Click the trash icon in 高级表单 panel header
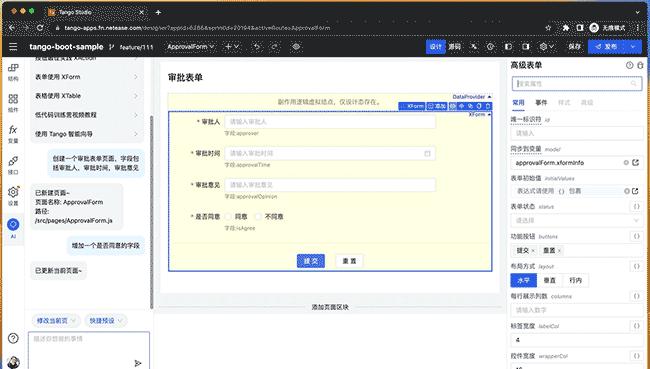This screenshot has width=650, height=369. (x=640, y=65)
